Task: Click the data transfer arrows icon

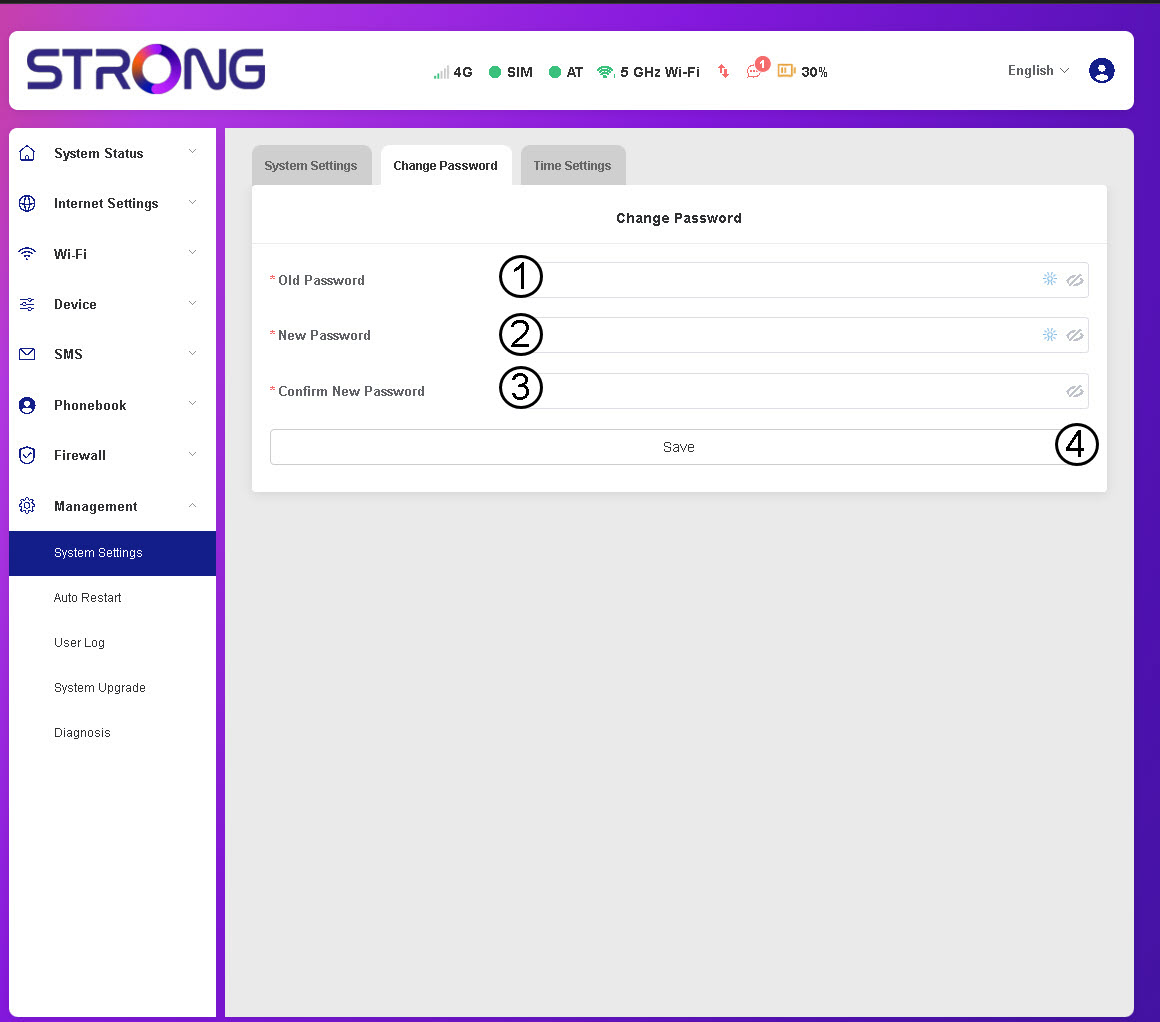Action: 724,72
